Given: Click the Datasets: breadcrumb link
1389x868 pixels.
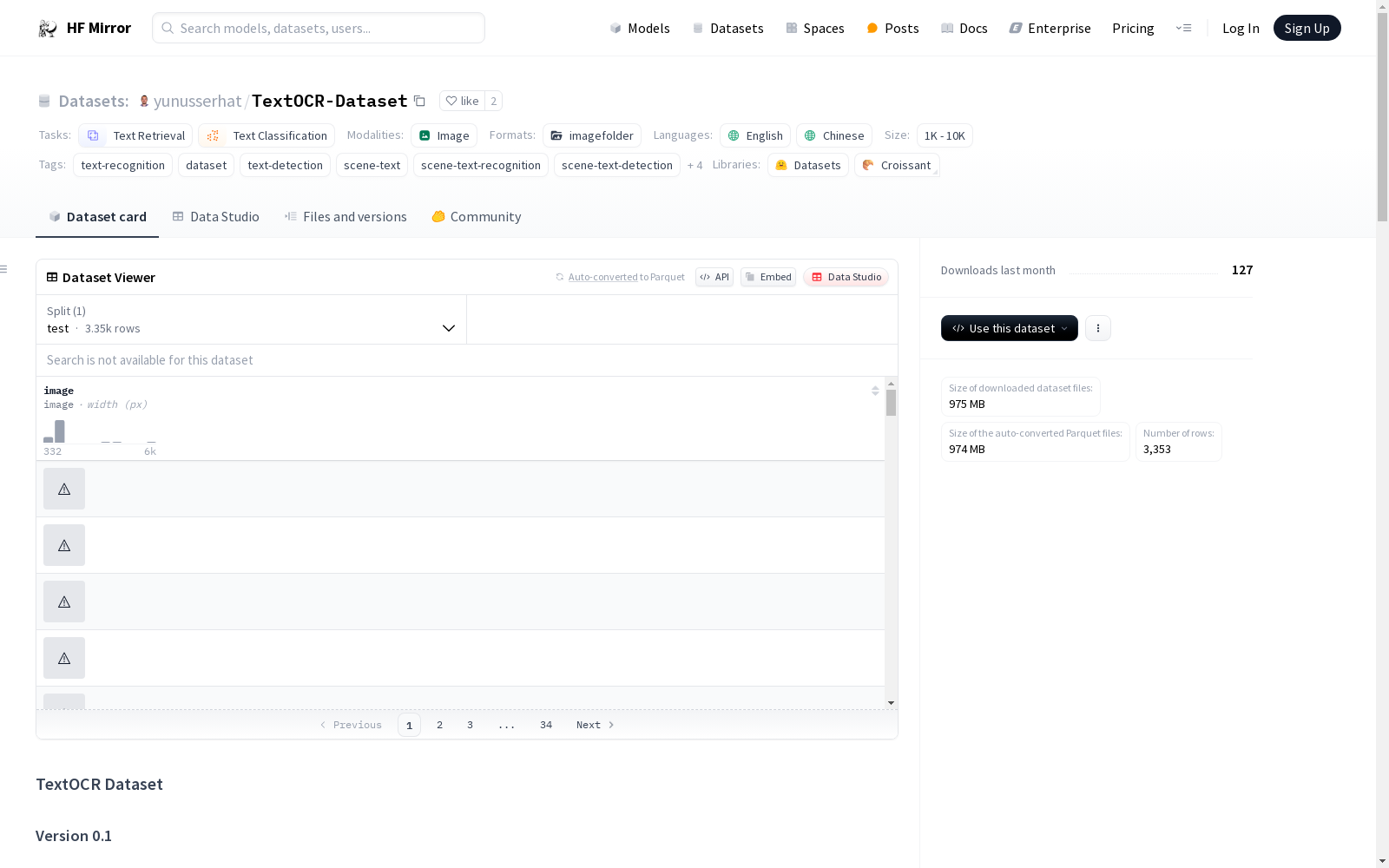Looking at the screenshot, I should pos(93,101).
